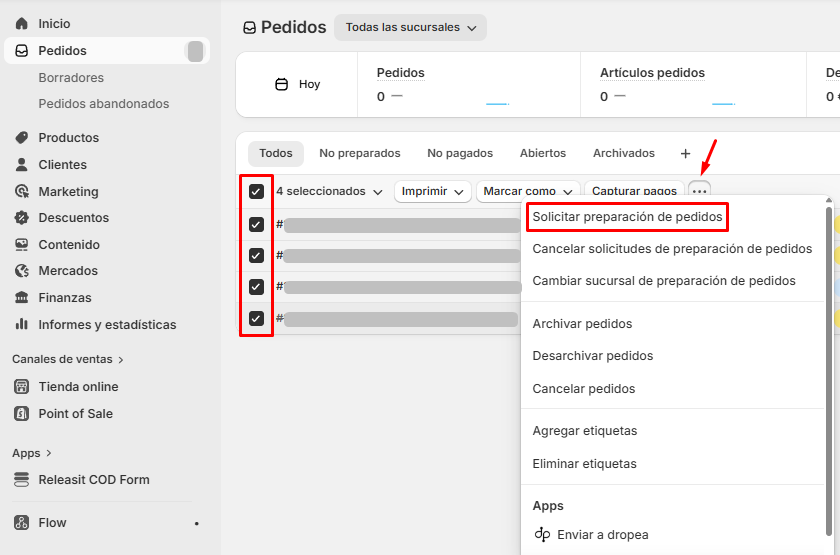840x555 pixels.
Task: Click the Capturar pagos button
Action: pos(634,191)
